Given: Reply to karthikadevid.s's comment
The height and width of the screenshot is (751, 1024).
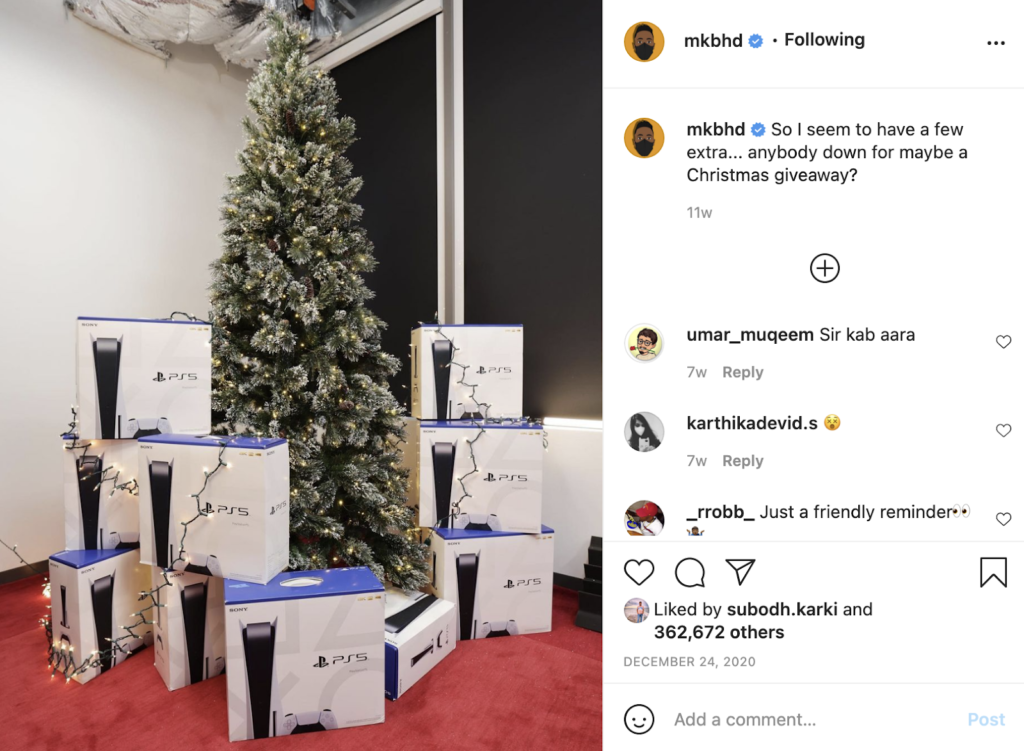Looking at the screenshot, I should tap(743, 461).
